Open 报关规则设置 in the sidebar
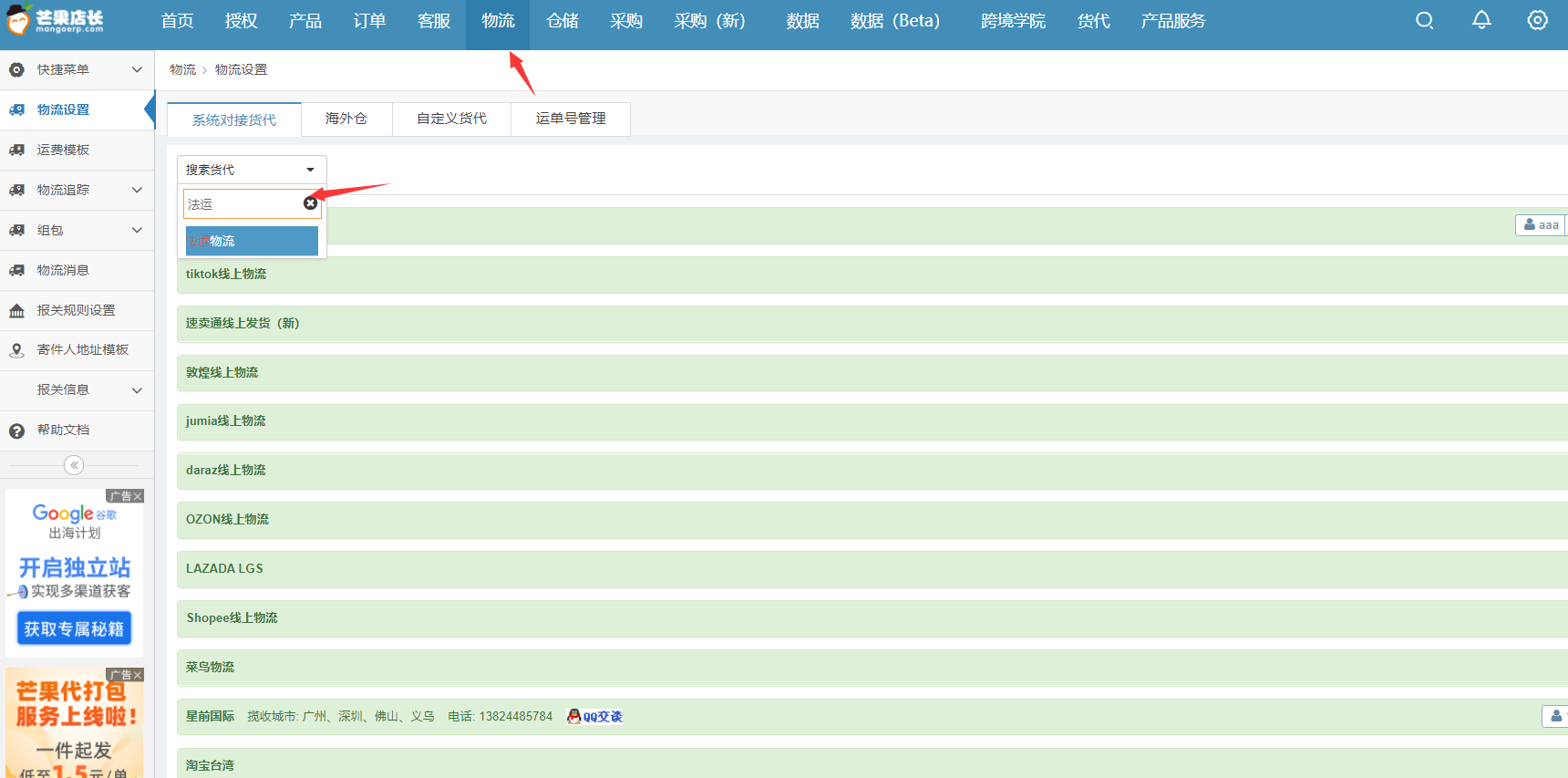 tap(77, 310)
